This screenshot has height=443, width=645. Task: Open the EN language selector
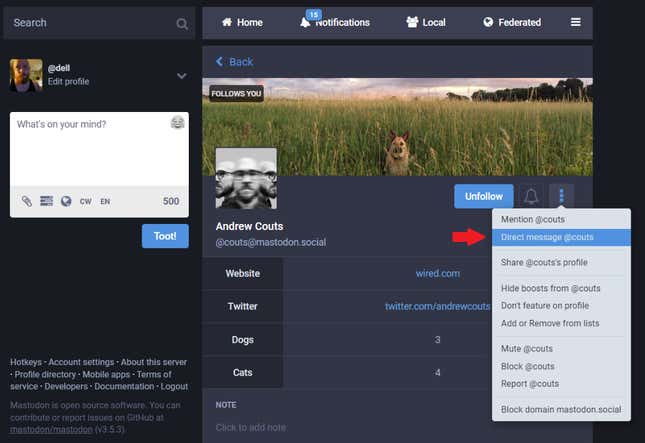pyautogui.click(x=105, y=202)
